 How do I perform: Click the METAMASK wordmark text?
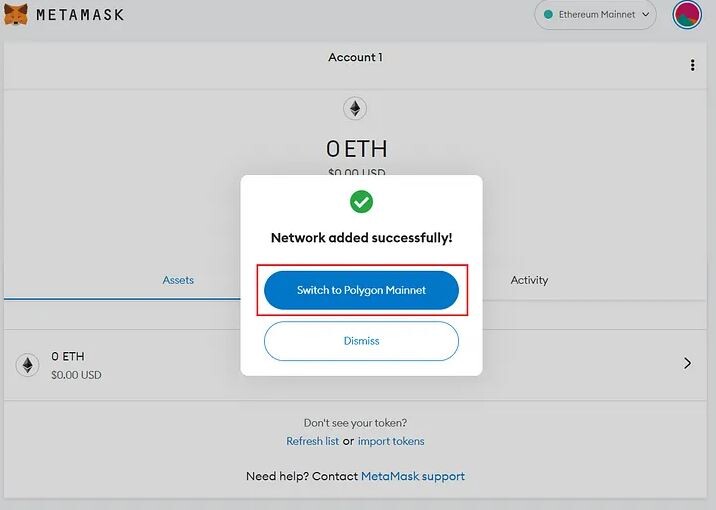pyautogui.click(x=80, y=15)
